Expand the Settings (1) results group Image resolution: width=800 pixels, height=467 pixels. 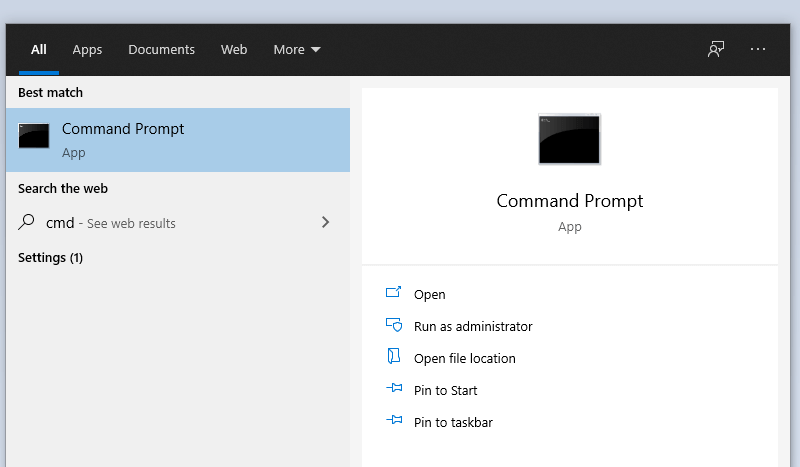point(50,258)
